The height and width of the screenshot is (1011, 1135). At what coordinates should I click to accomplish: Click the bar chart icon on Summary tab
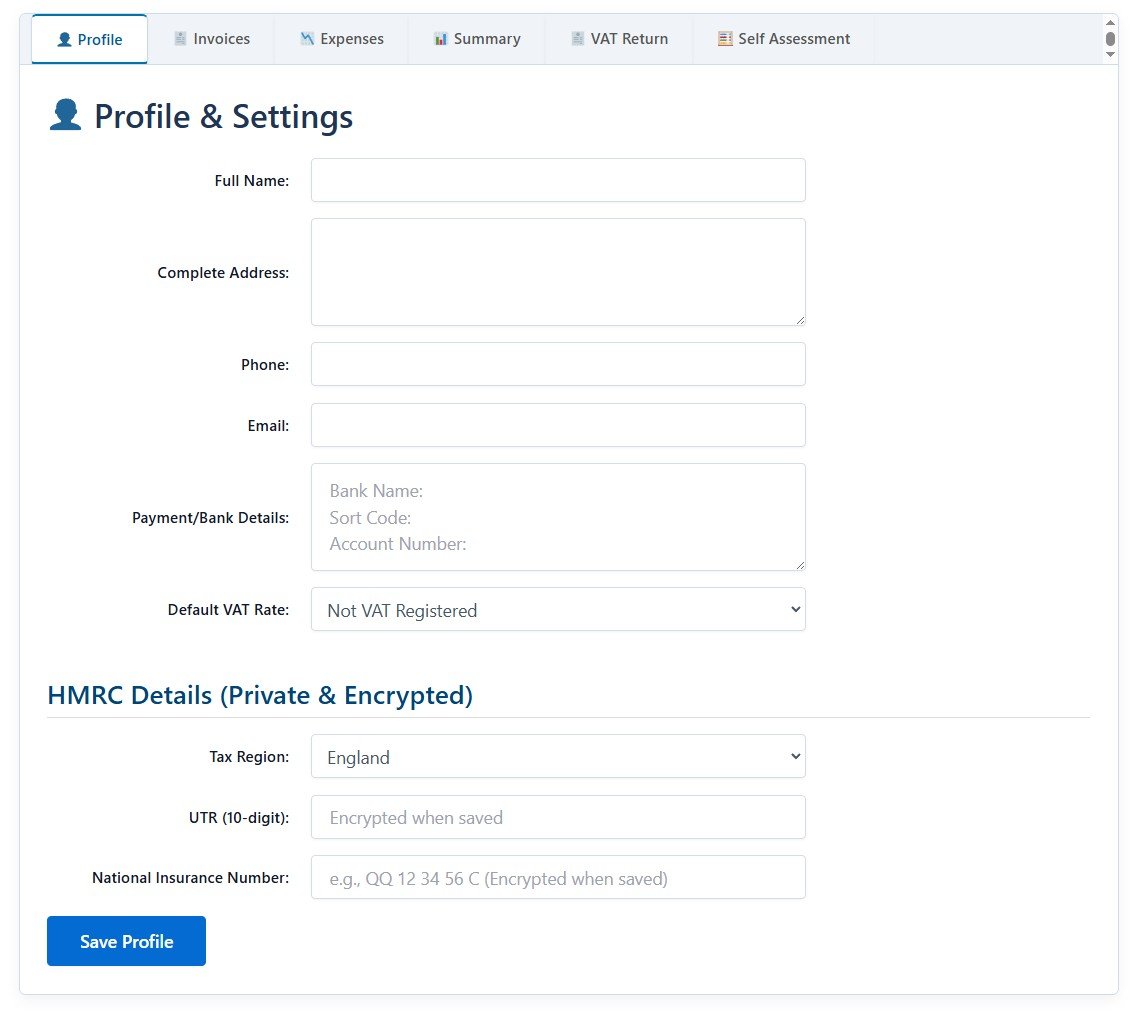[441, 38]
